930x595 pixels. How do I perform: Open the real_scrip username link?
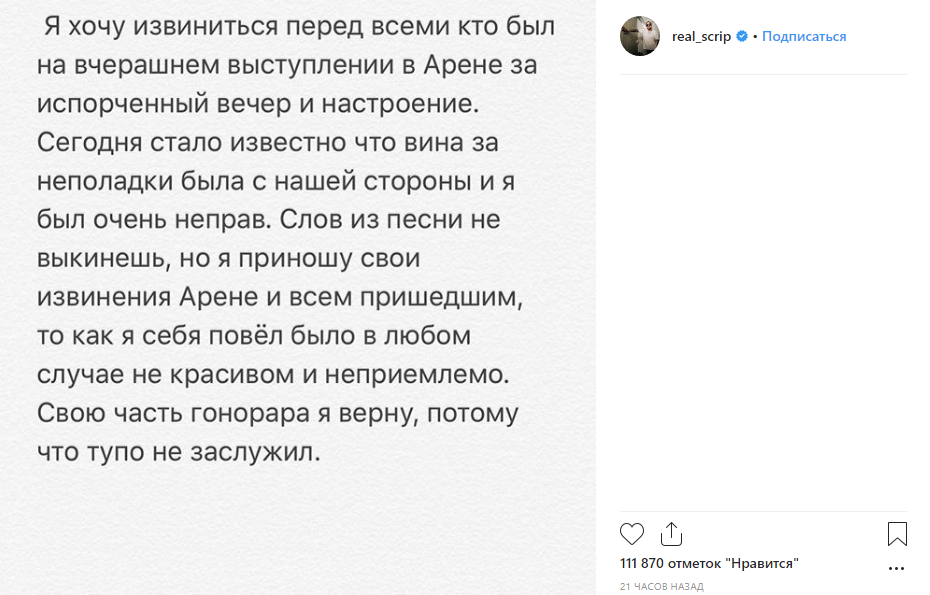coord(701,36)
